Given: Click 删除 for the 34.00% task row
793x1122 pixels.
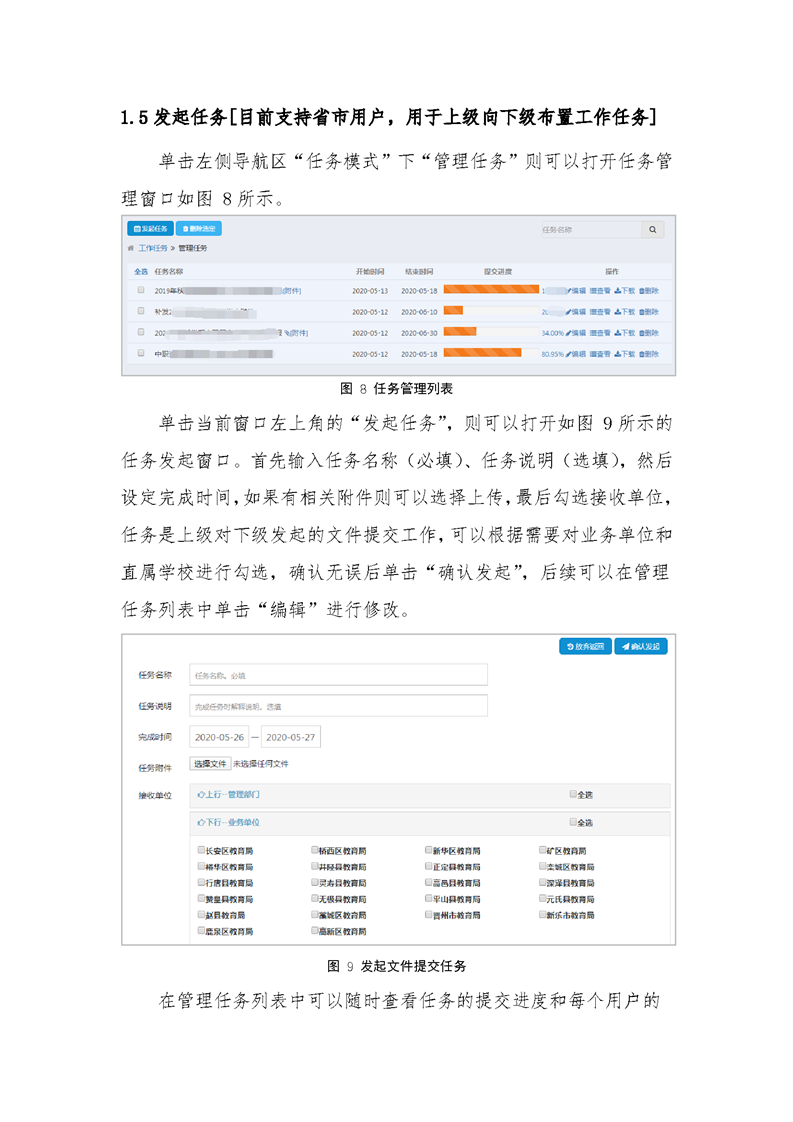Looking at the screenshot, I should pyautogui.click(x=649, y=333).
